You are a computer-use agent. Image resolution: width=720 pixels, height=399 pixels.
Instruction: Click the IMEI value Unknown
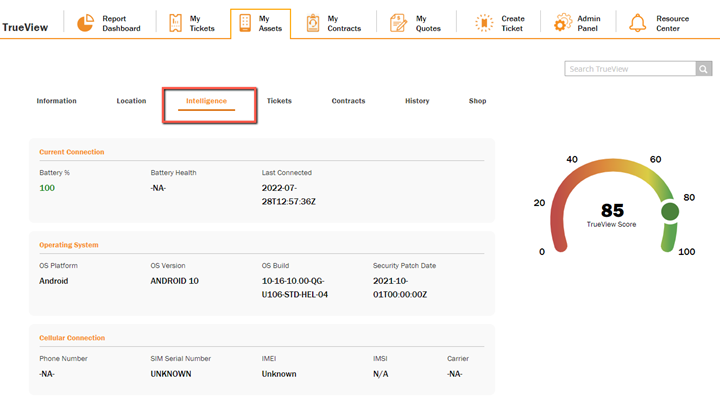click(279, 374)
